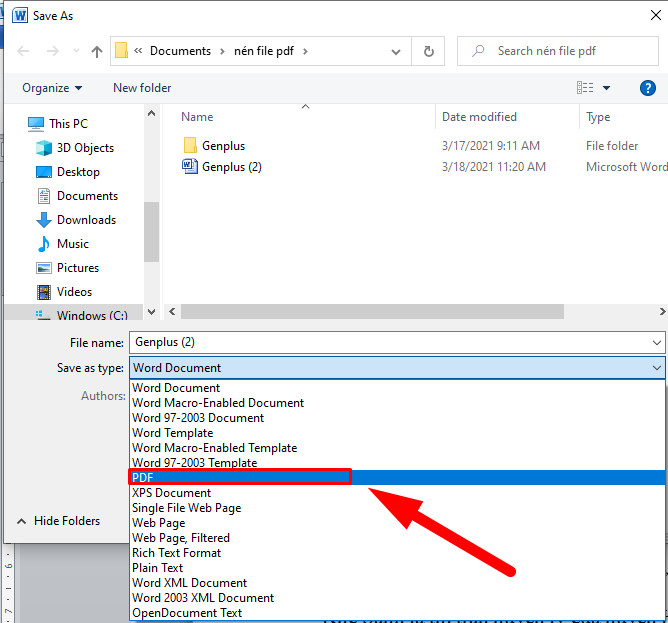Click the Back navigation arrow
Screen dimensions: 668x623
coord(24,51)
